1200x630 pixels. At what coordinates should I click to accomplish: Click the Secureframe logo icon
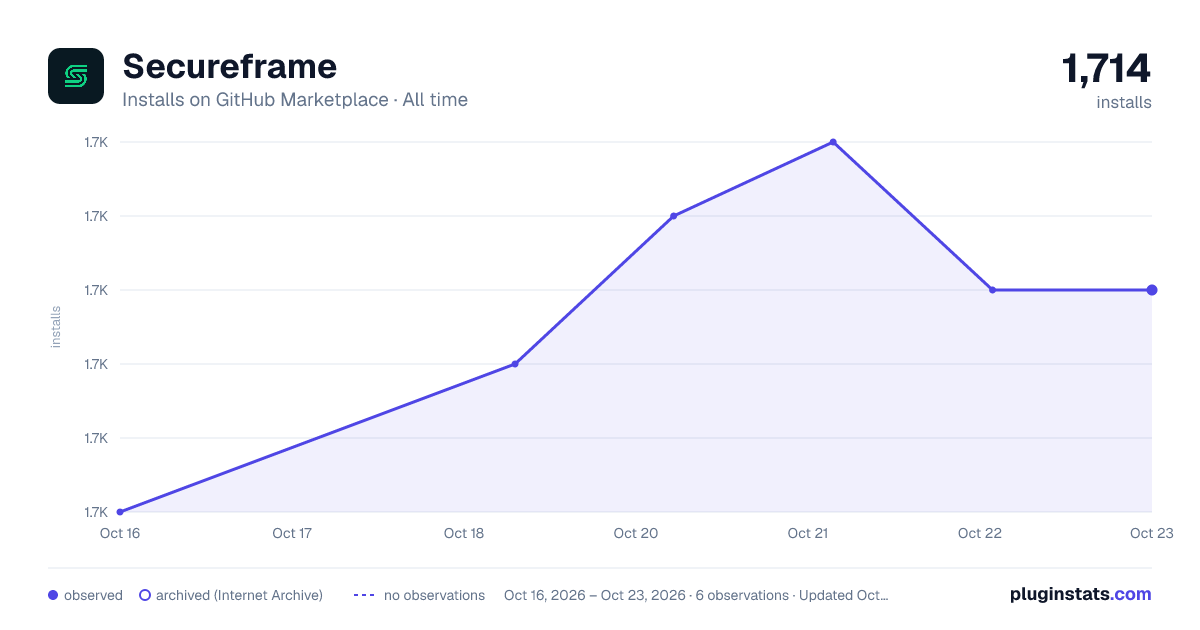coord(76,76)
